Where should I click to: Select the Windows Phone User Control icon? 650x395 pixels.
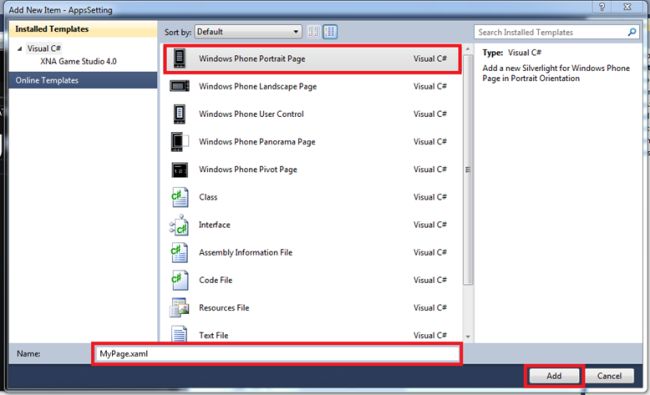(x=179, y=114)
